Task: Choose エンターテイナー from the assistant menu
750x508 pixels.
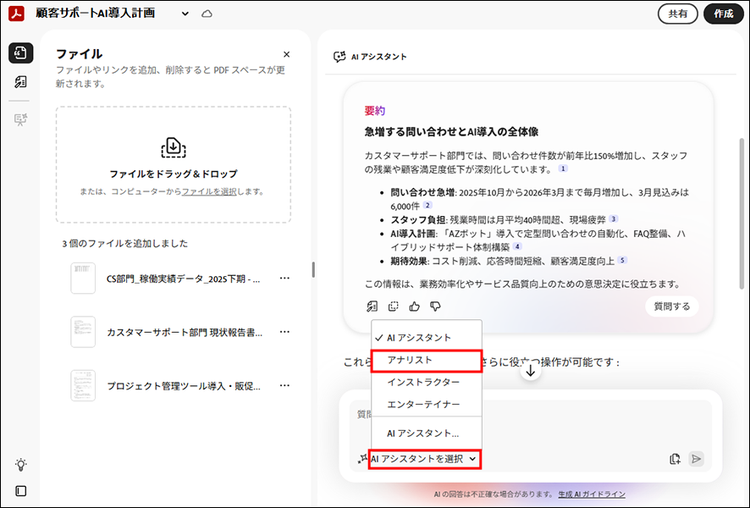Action: tap(426, 405)
